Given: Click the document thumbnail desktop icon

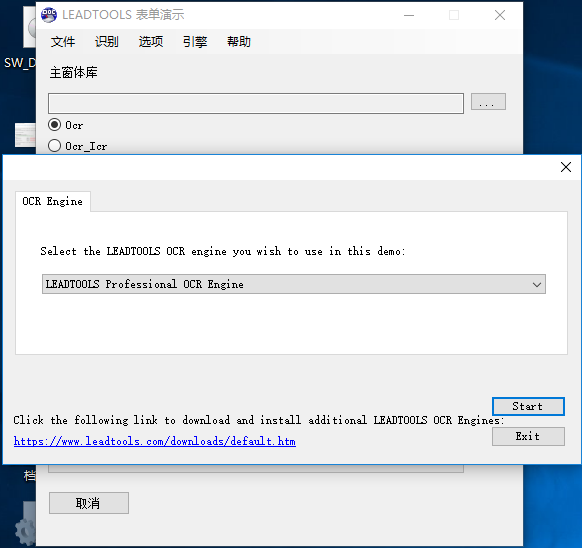Looking at the screenshot, I should (25, 135).
